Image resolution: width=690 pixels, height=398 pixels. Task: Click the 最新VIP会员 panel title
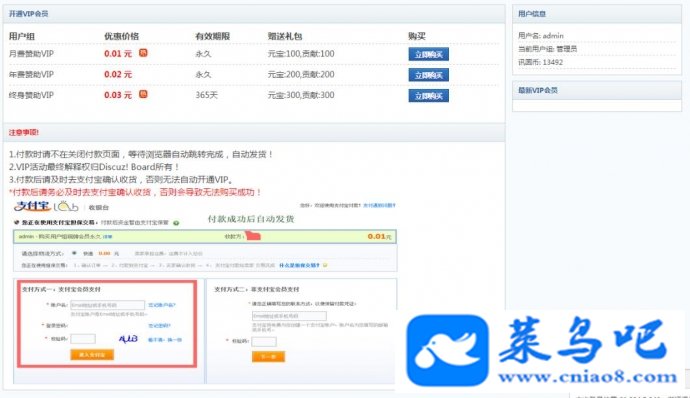tap(538, 90)
